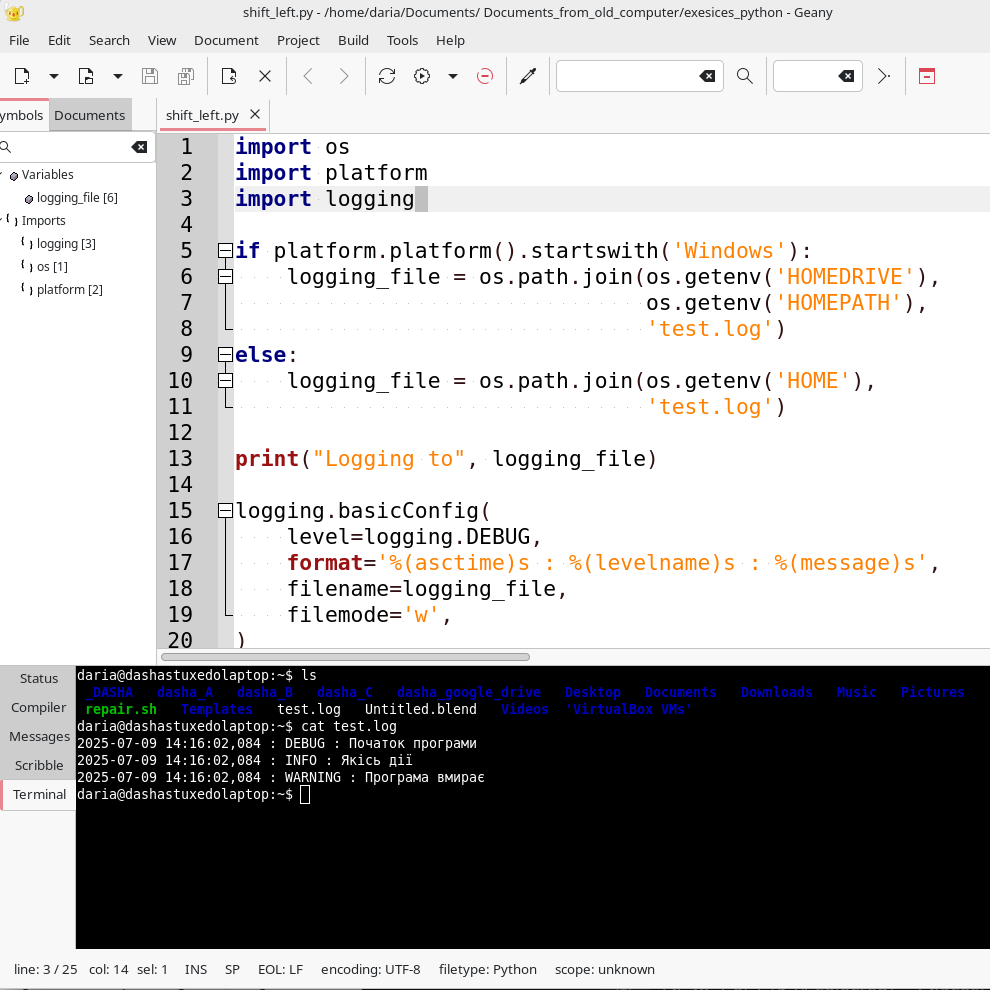This screenshot has height=990, width=990.
Task: Open the new file template dropdown arrow
Action: (x=54, y=76)
